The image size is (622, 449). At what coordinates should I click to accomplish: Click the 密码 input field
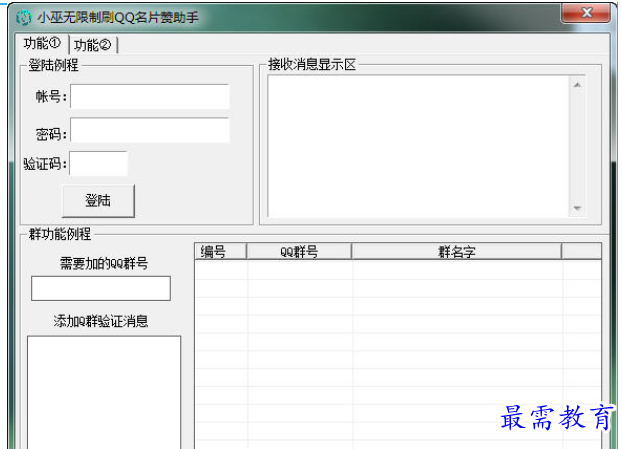150,130
